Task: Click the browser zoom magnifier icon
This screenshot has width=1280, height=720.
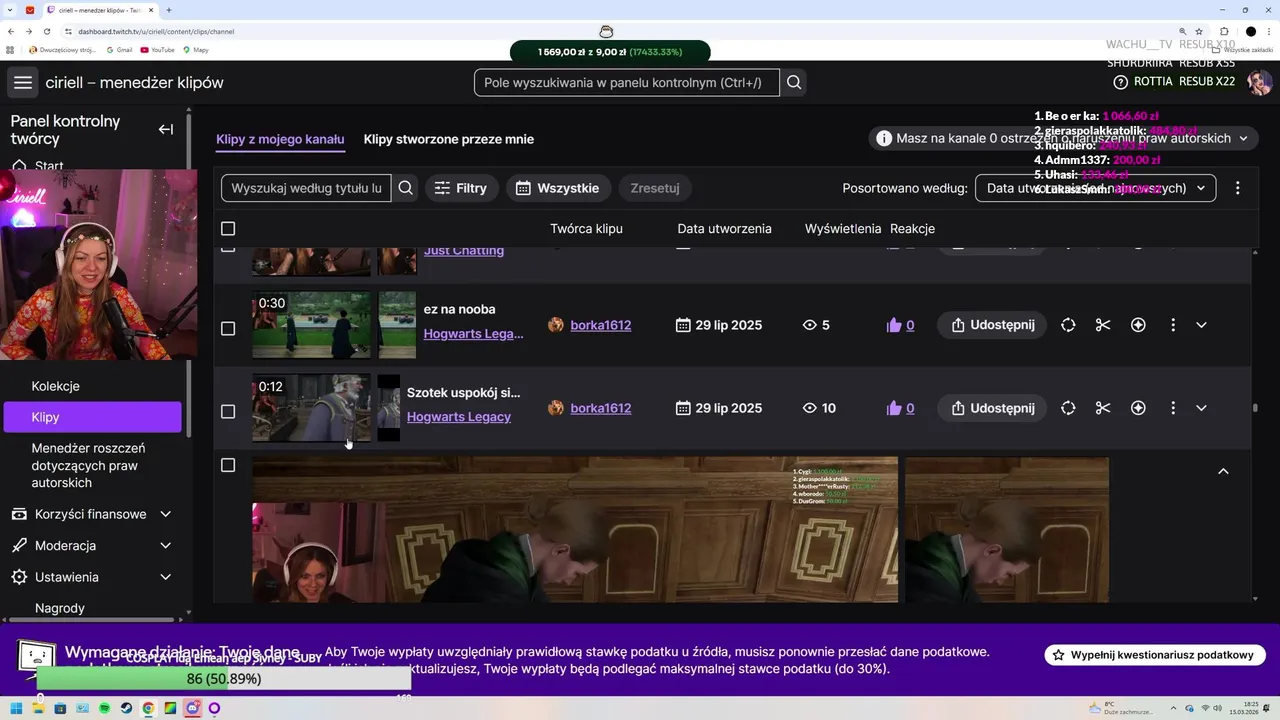Action: pos(1184,31)
